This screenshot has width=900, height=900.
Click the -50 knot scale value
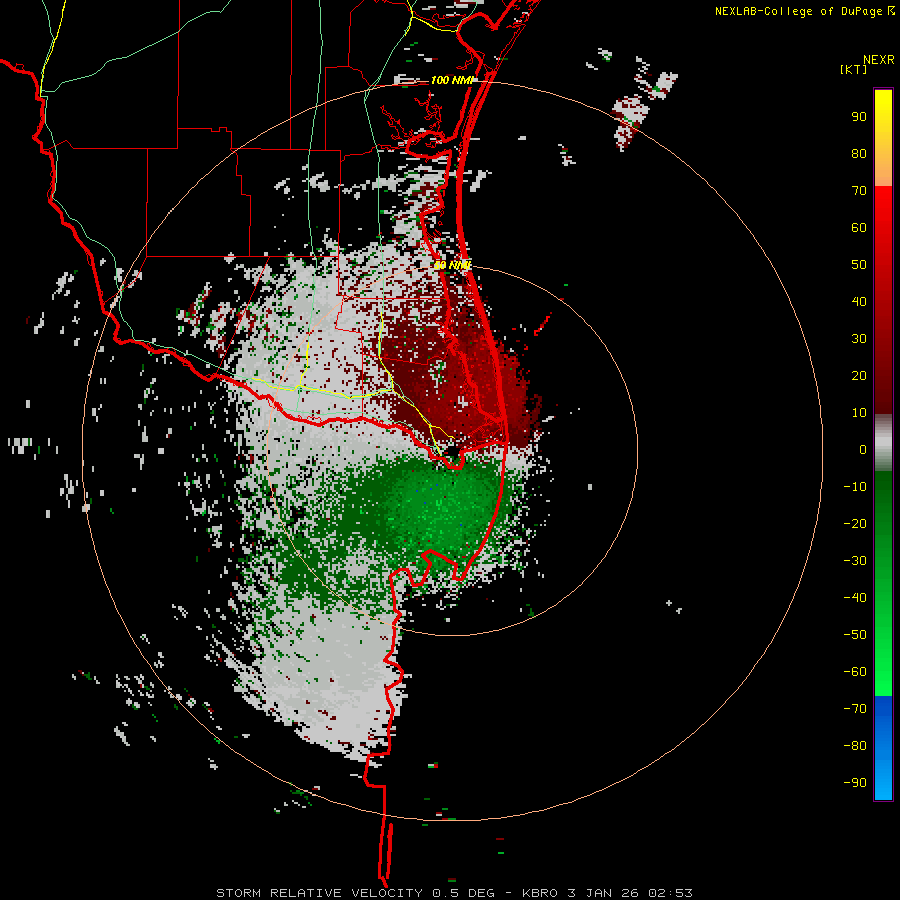click(855, 635)
